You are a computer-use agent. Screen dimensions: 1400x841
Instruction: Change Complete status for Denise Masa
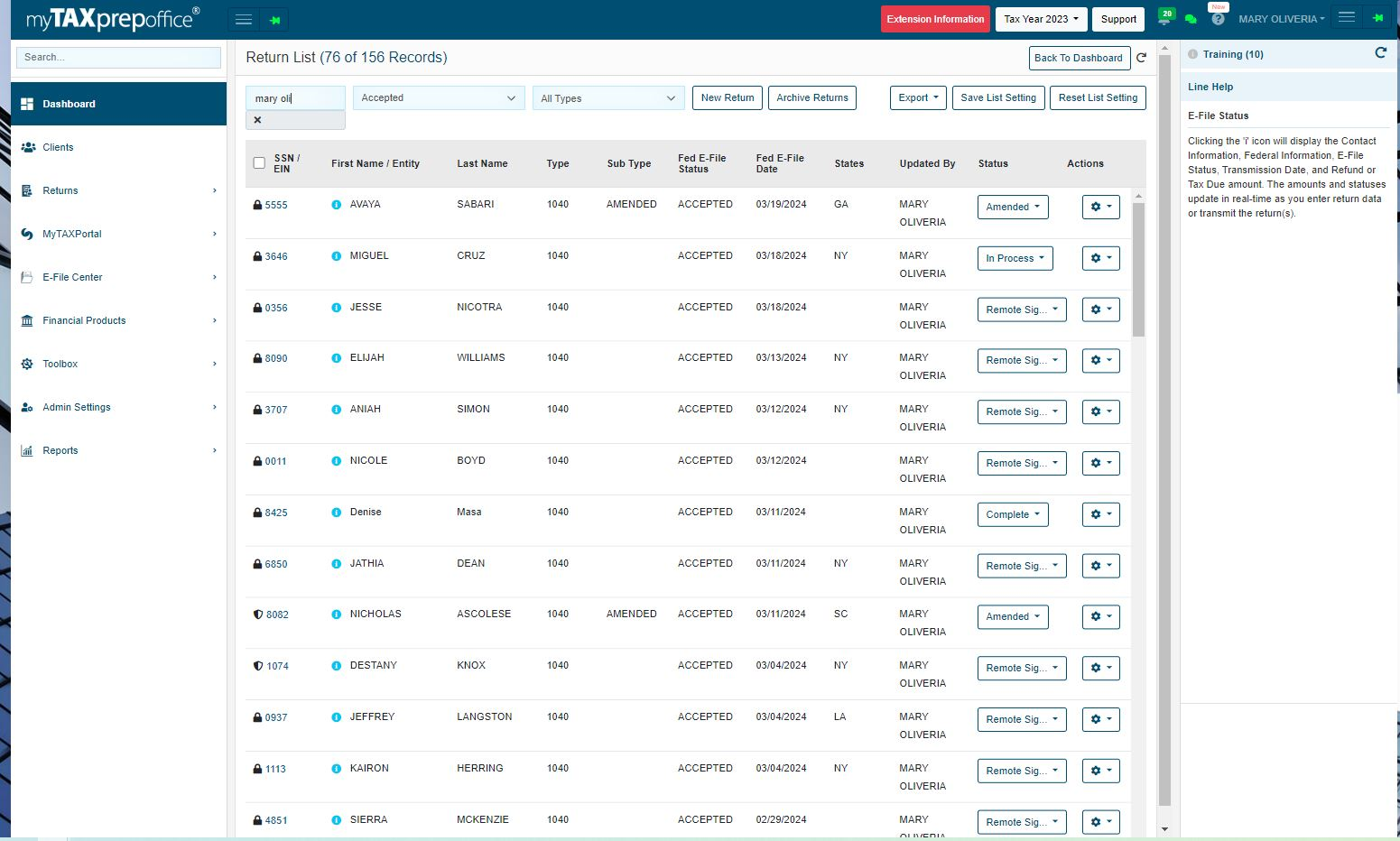click(x=1013, y=514)
